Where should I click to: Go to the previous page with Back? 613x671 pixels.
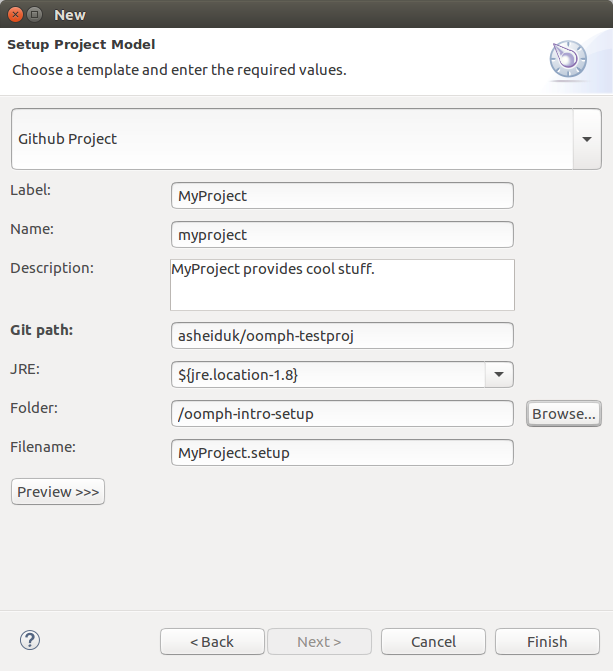point(212,641)
